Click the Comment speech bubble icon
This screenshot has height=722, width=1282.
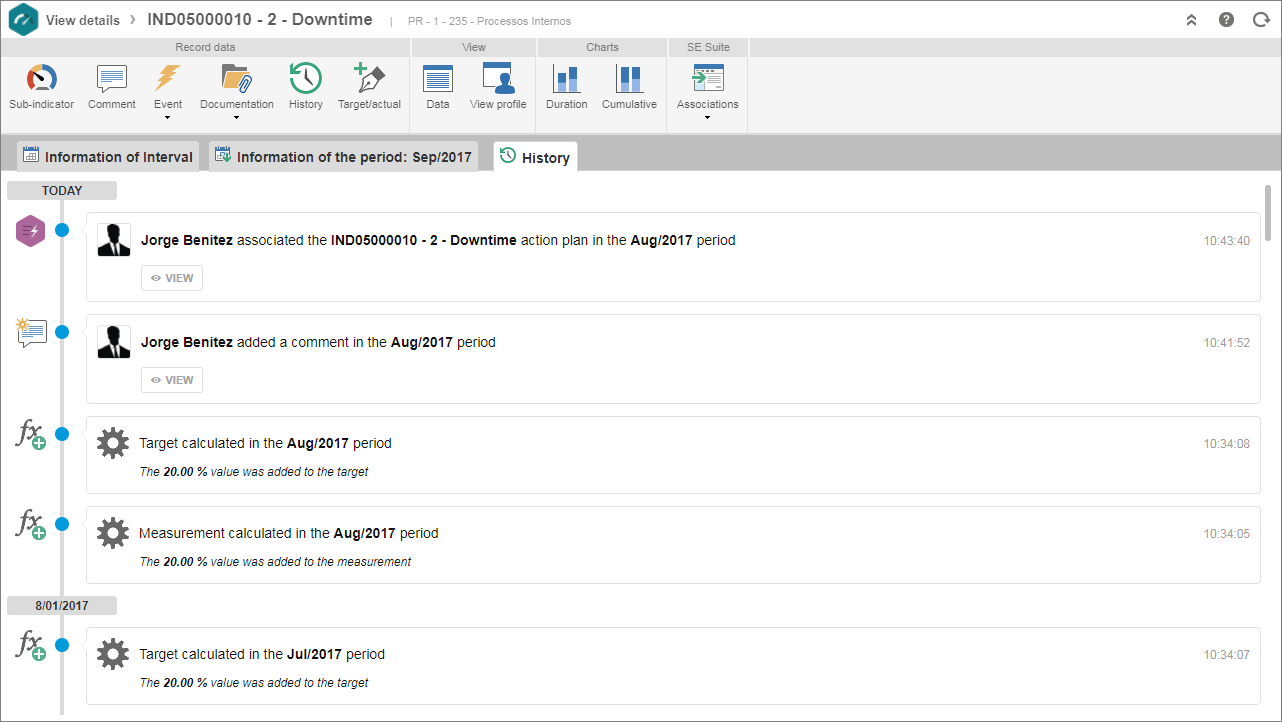click(x=112, y=78)
